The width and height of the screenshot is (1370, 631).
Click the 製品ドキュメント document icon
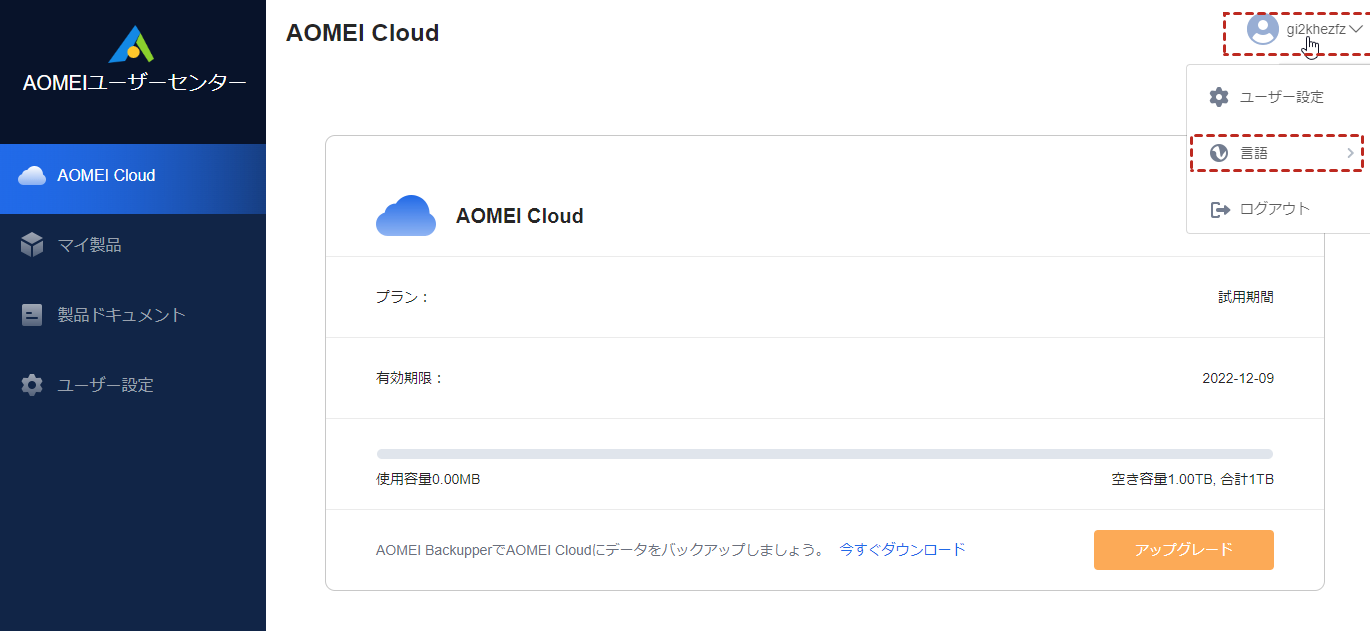32,315
